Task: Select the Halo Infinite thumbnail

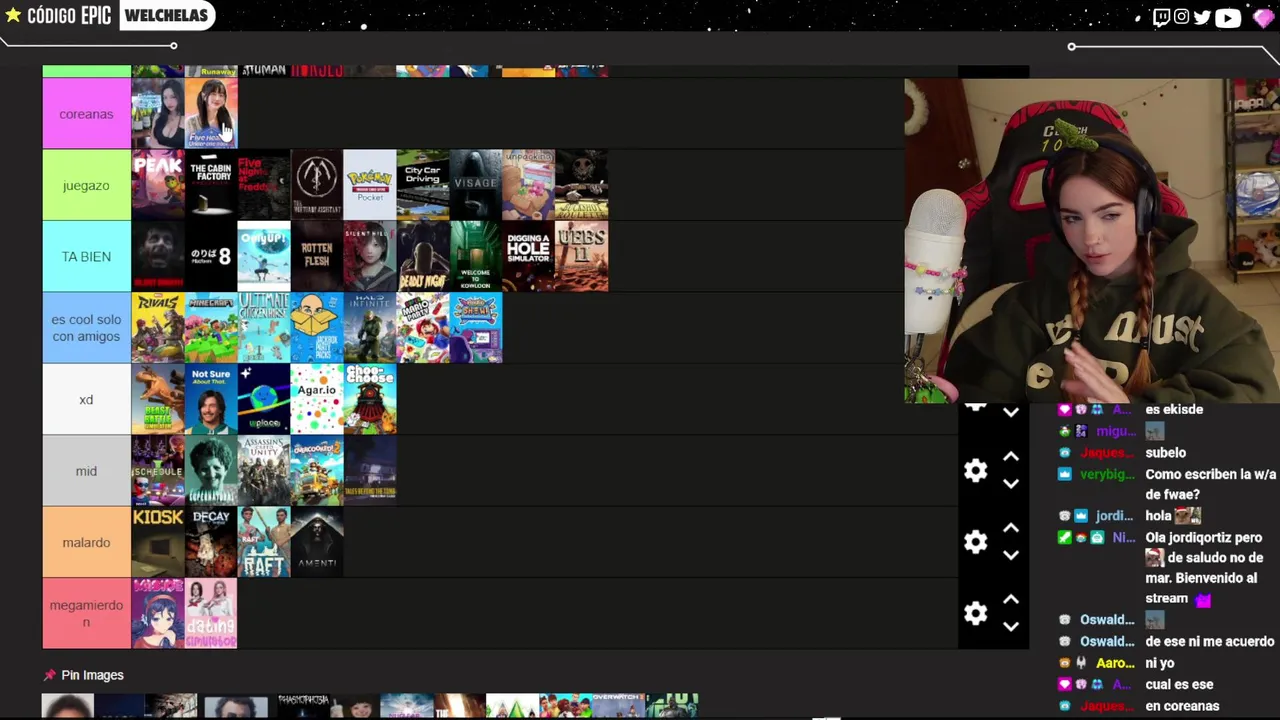Action: (x=370, y=328)
